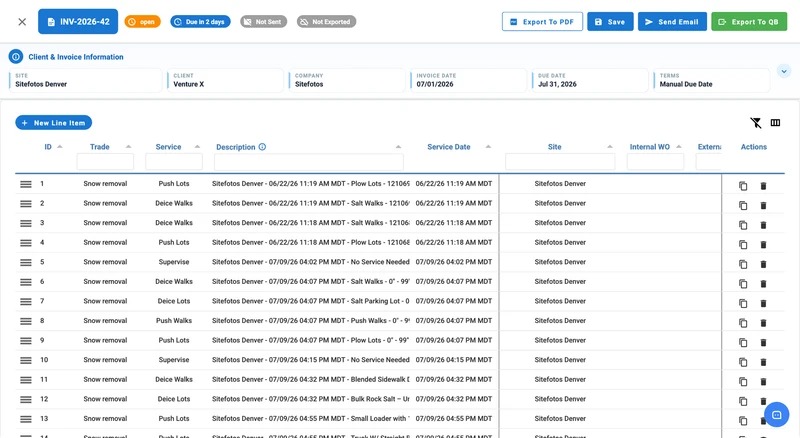Sort by the Site column
Image resolution: width=800 pixels, height=438 pixels.
pyautogui.click(x=610, y=147)
